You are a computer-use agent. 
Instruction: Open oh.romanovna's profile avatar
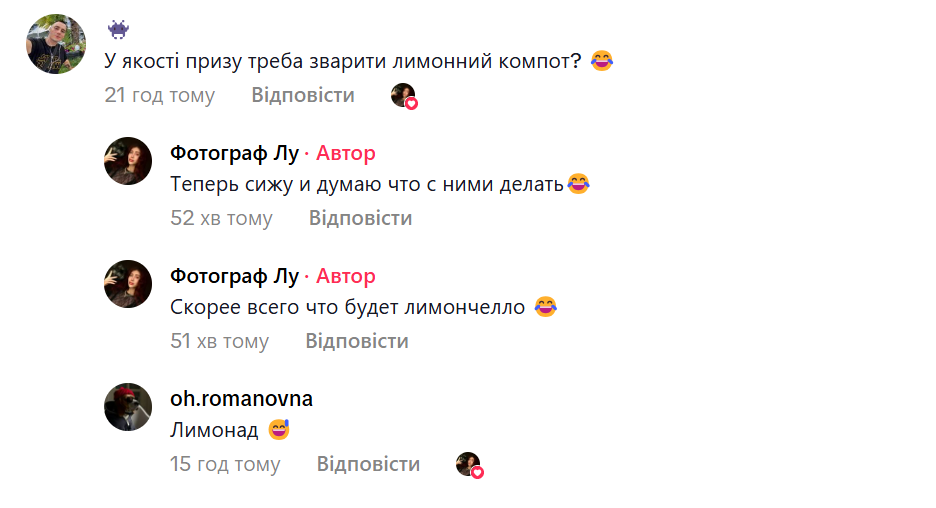click(x=128, y=407)
